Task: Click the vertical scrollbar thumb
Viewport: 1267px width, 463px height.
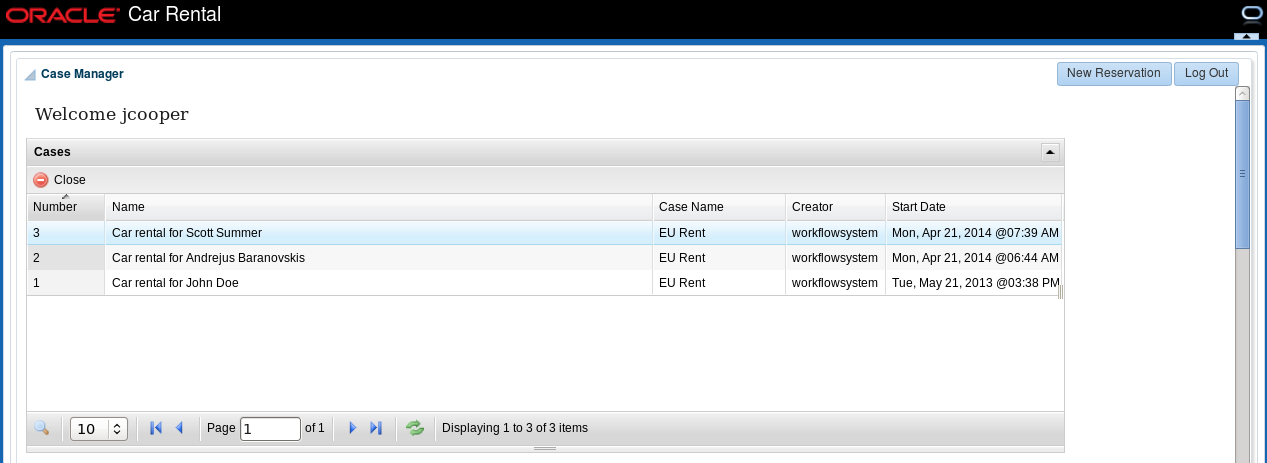Action: click(1243, 174)
